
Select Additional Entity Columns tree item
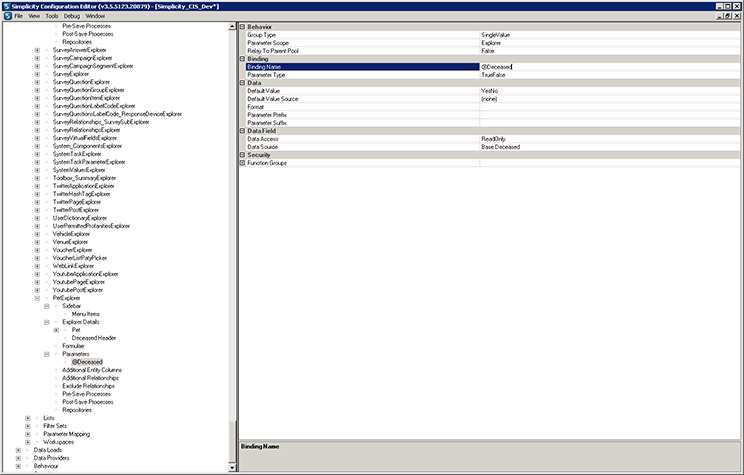click(x=92, y=370)
